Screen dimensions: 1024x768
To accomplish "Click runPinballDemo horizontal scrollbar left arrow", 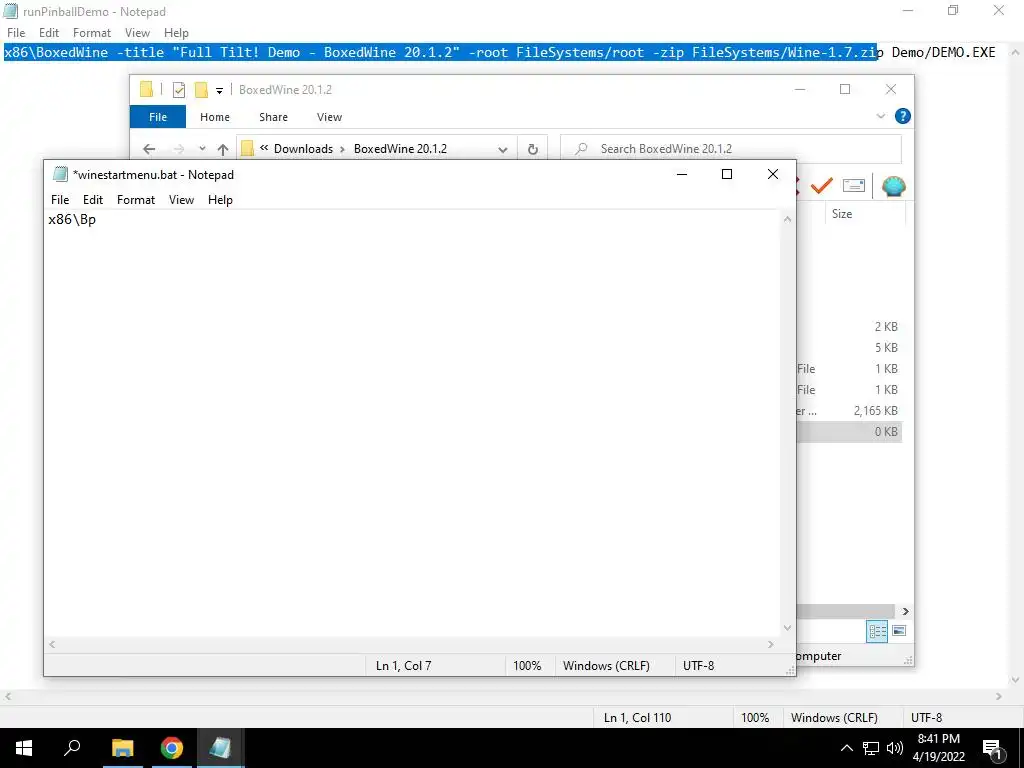I will point(8,696).
